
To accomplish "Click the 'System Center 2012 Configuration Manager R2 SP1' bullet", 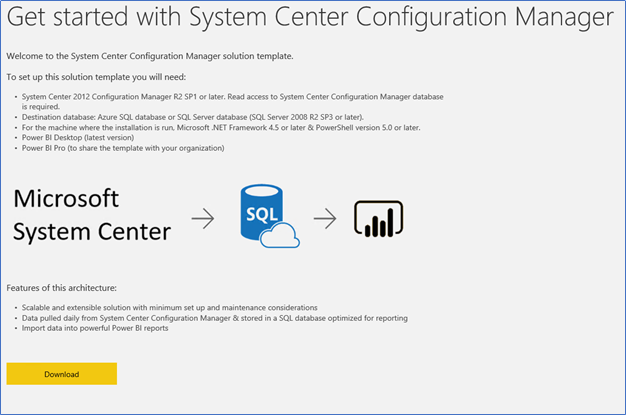I will tap(232, 102).
